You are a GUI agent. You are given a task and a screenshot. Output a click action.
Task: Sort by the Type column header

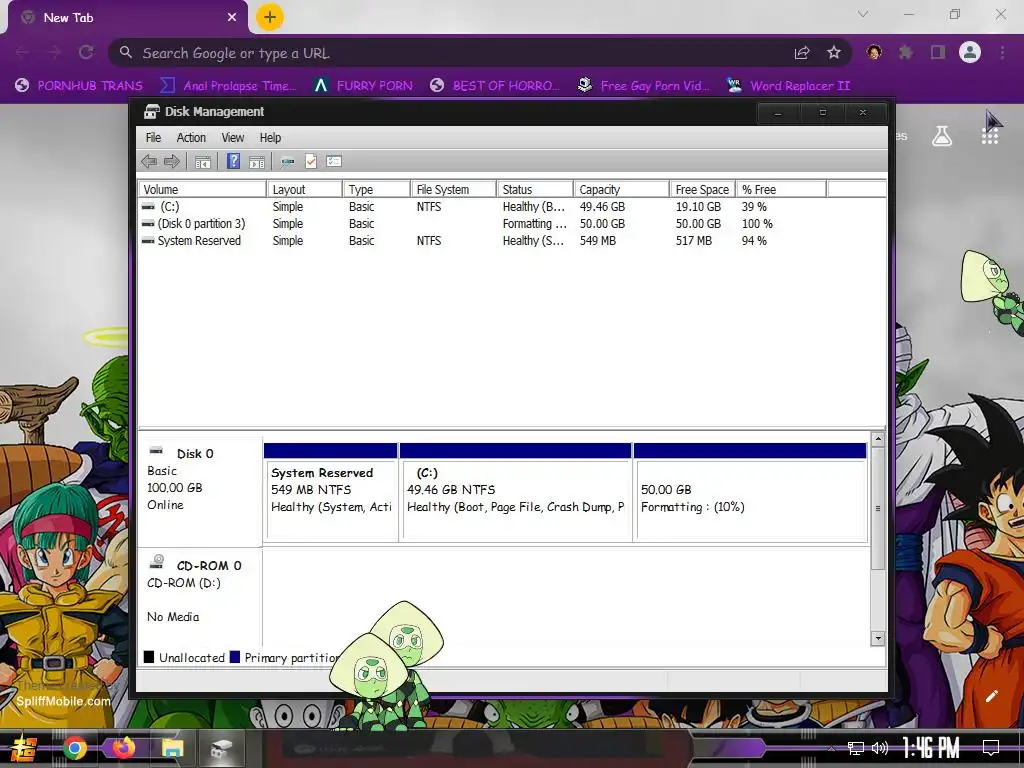(x=377, y=189)
